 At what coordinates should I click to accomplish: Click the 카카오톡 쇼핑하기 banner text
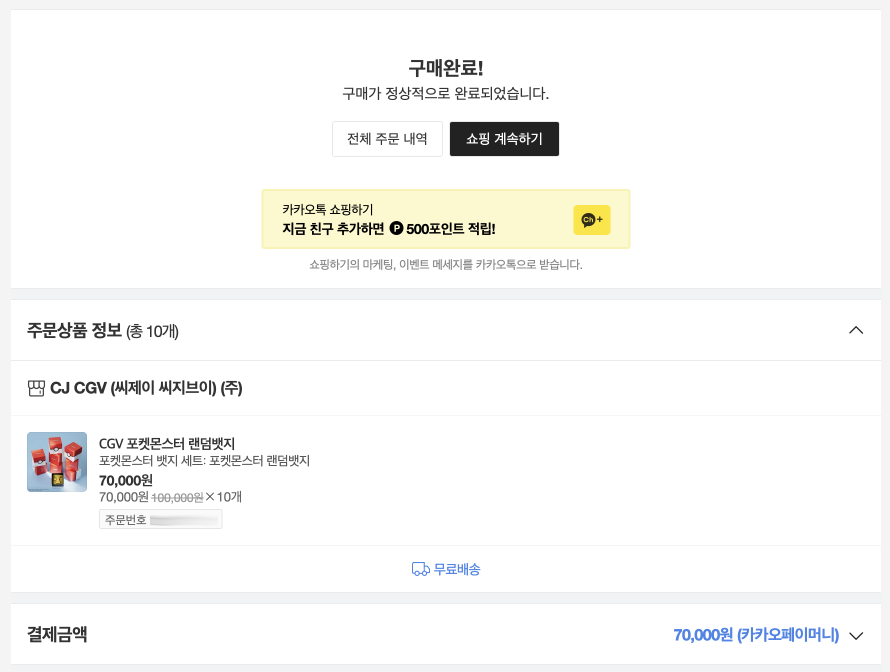pos(328,209)
